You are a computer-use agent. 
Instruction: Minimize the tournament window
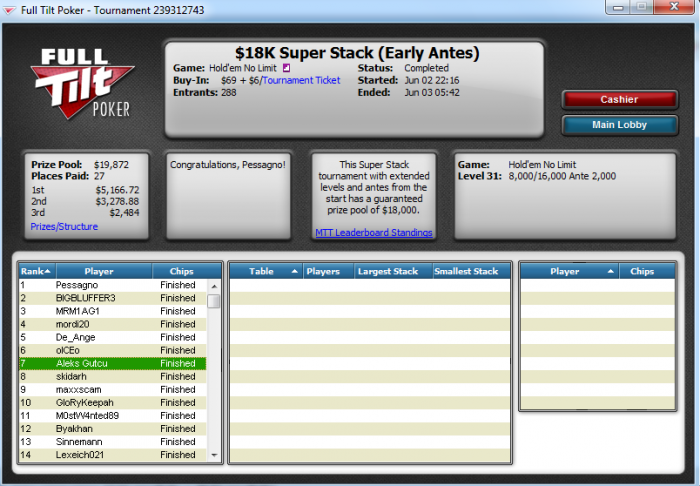click(618, 7)
